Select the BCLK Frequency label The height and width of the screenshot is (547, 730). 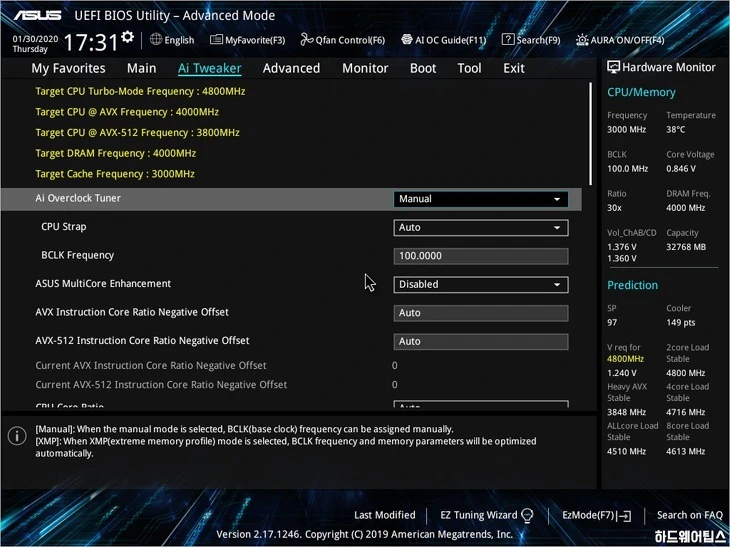tap(77, 255)
